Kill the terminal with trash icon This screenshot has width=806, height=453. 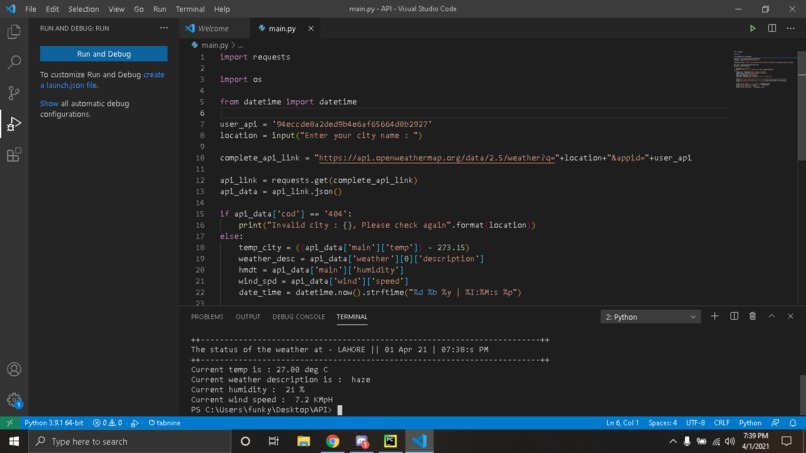(753, 316)
